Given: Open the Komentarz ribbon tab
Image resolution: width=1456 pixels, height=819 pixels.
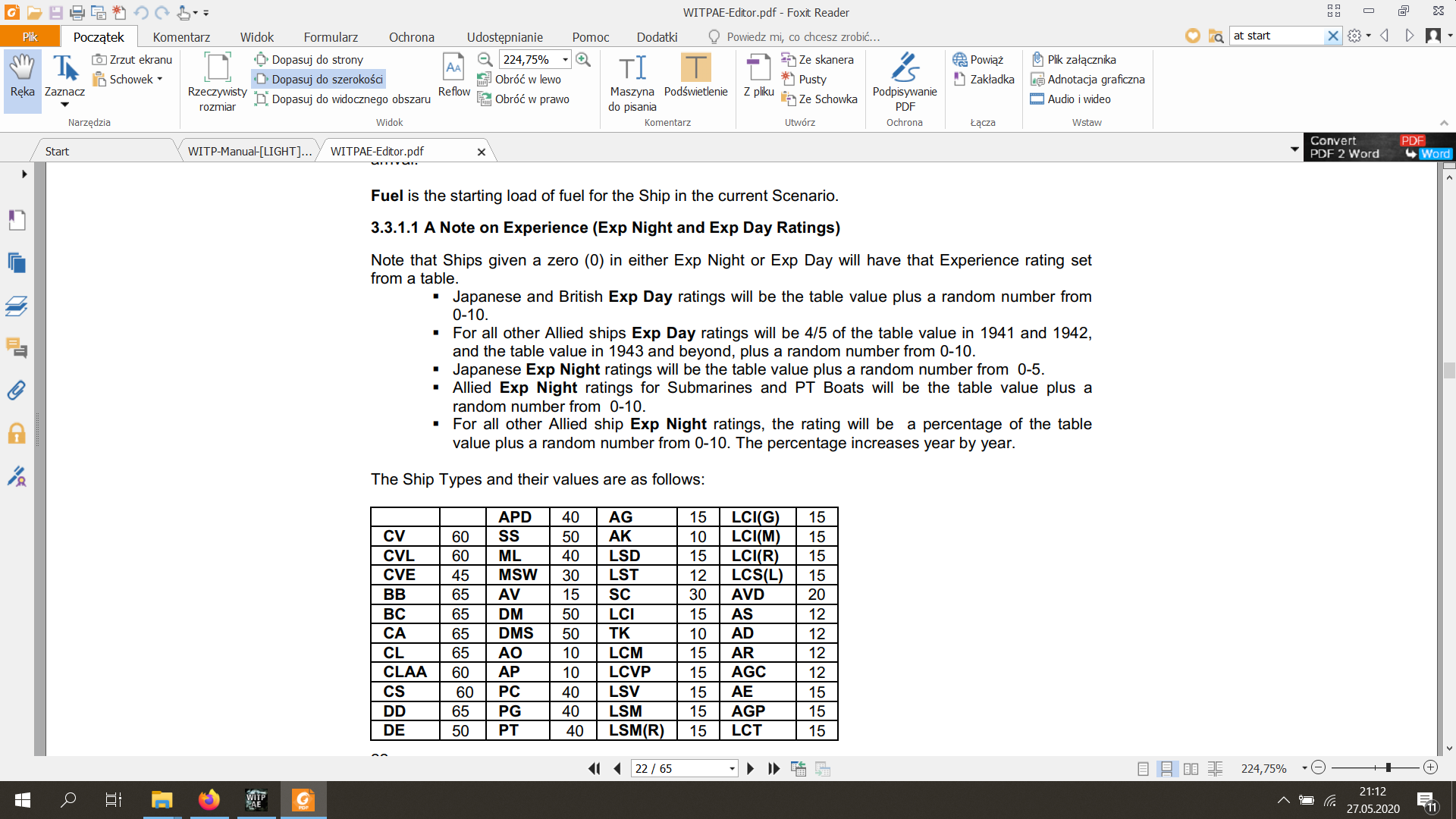Looking at the screenshot, I should (x=181, y=36).
